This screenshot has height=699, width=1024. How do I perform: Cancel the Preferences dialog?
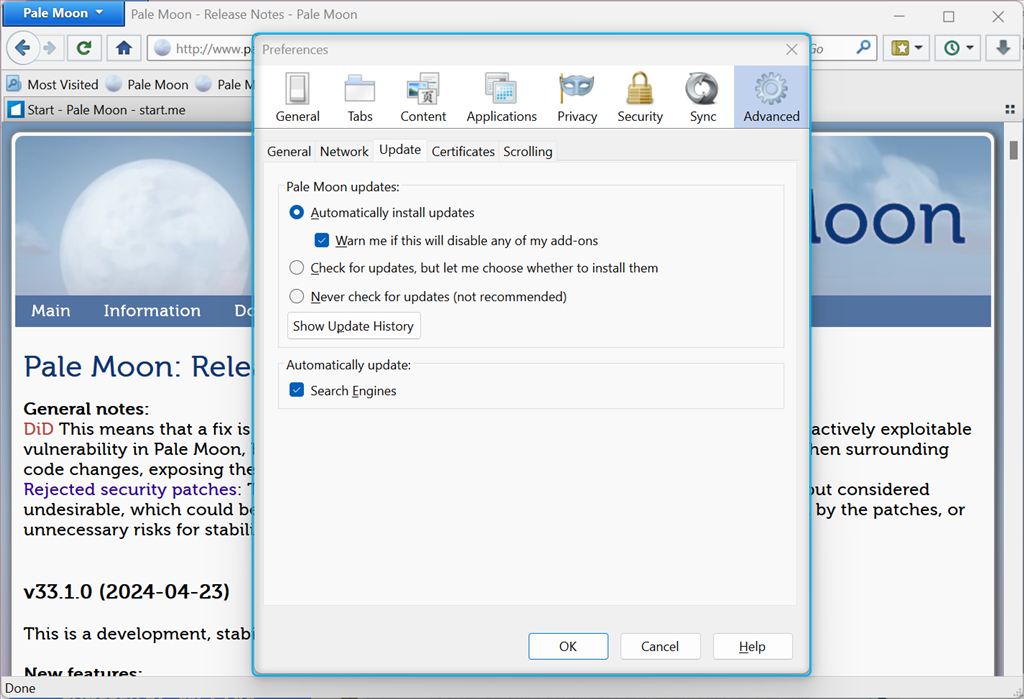pyautogui.click(x=660, y=646)
